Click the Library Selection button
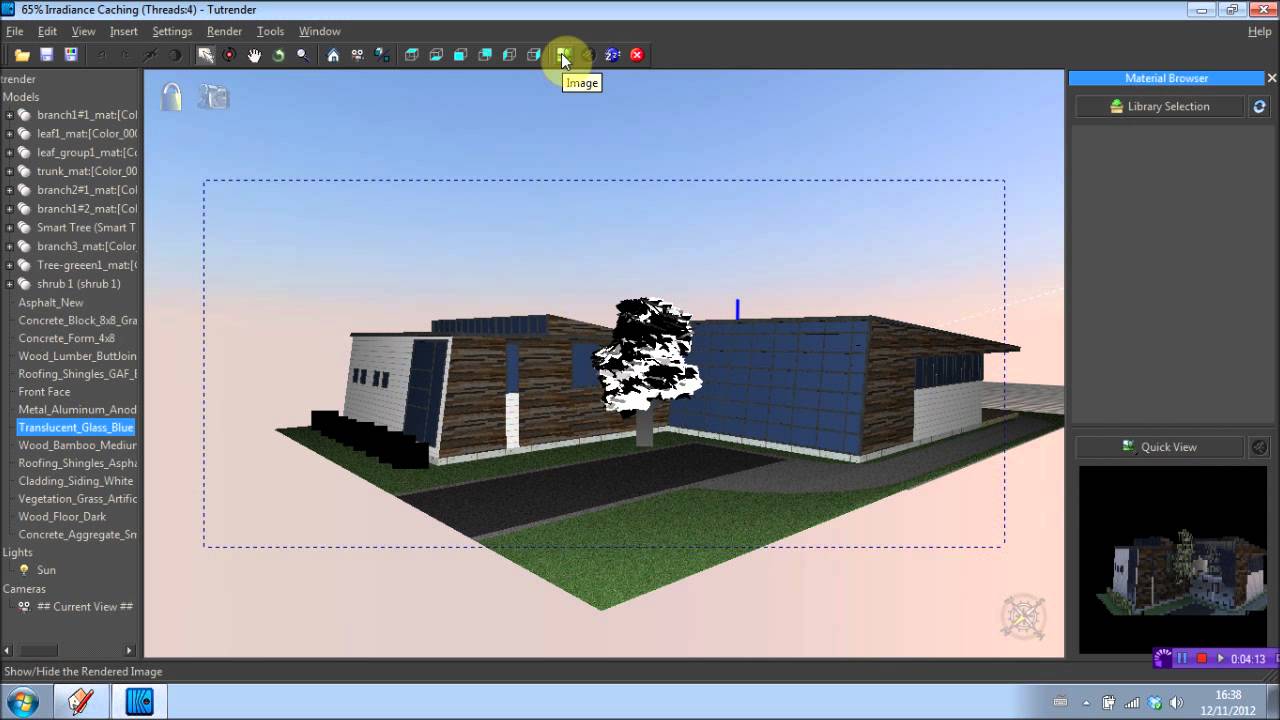 [x=1160, y=106]
